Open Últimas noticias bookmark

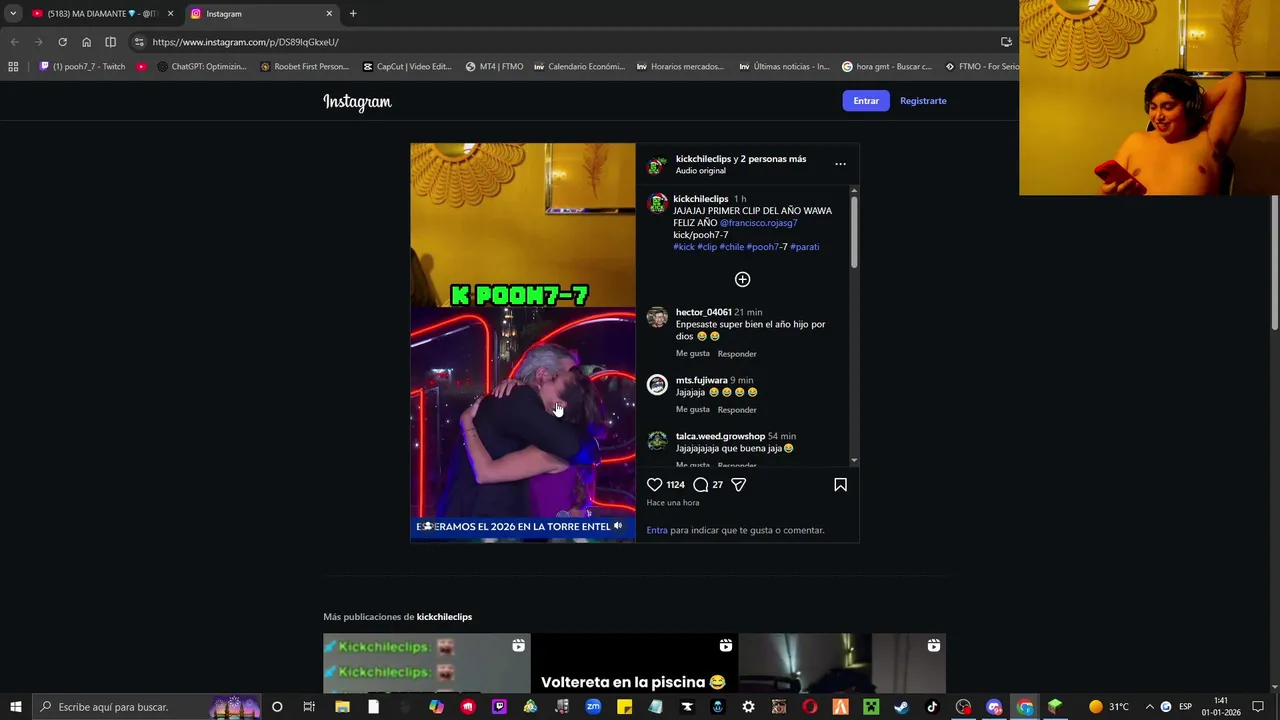pos(784,67)
